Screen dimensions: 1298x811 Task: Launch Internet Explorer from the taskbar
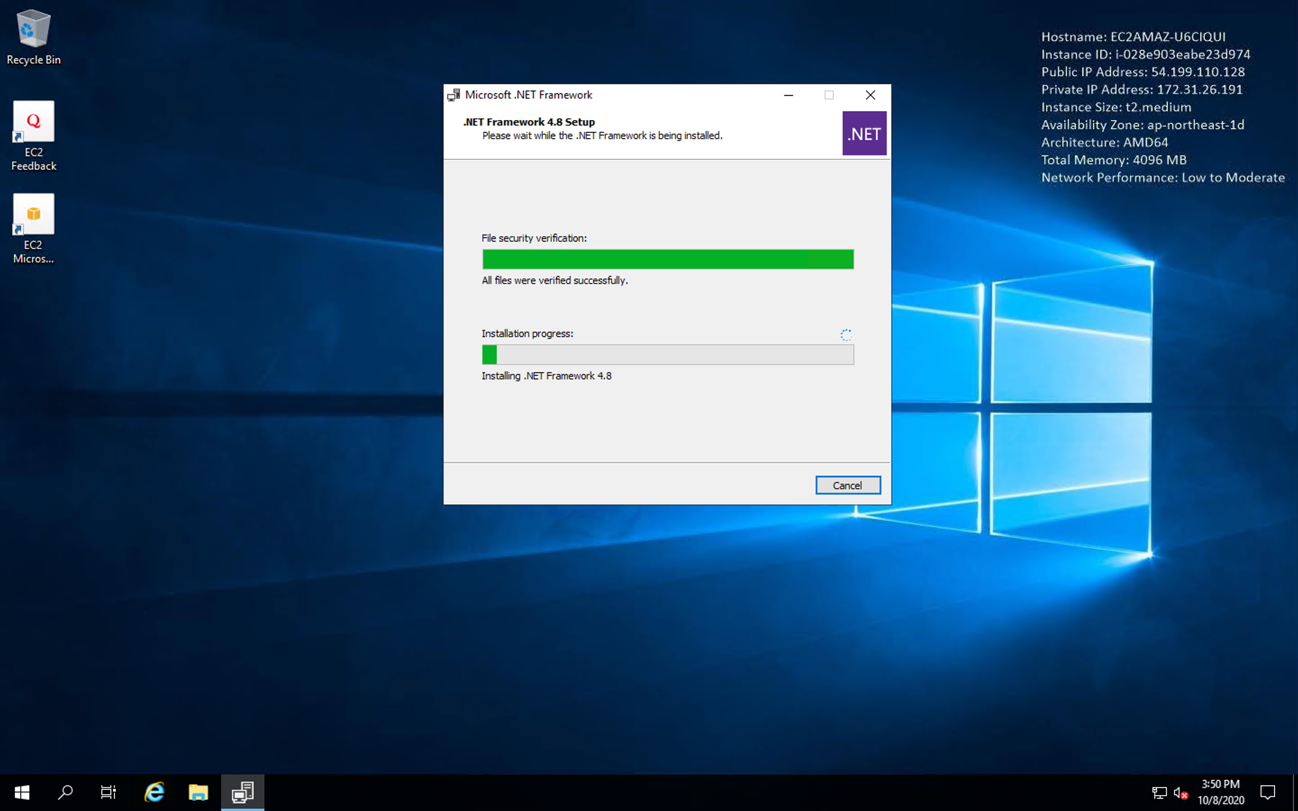click(154, 792)
